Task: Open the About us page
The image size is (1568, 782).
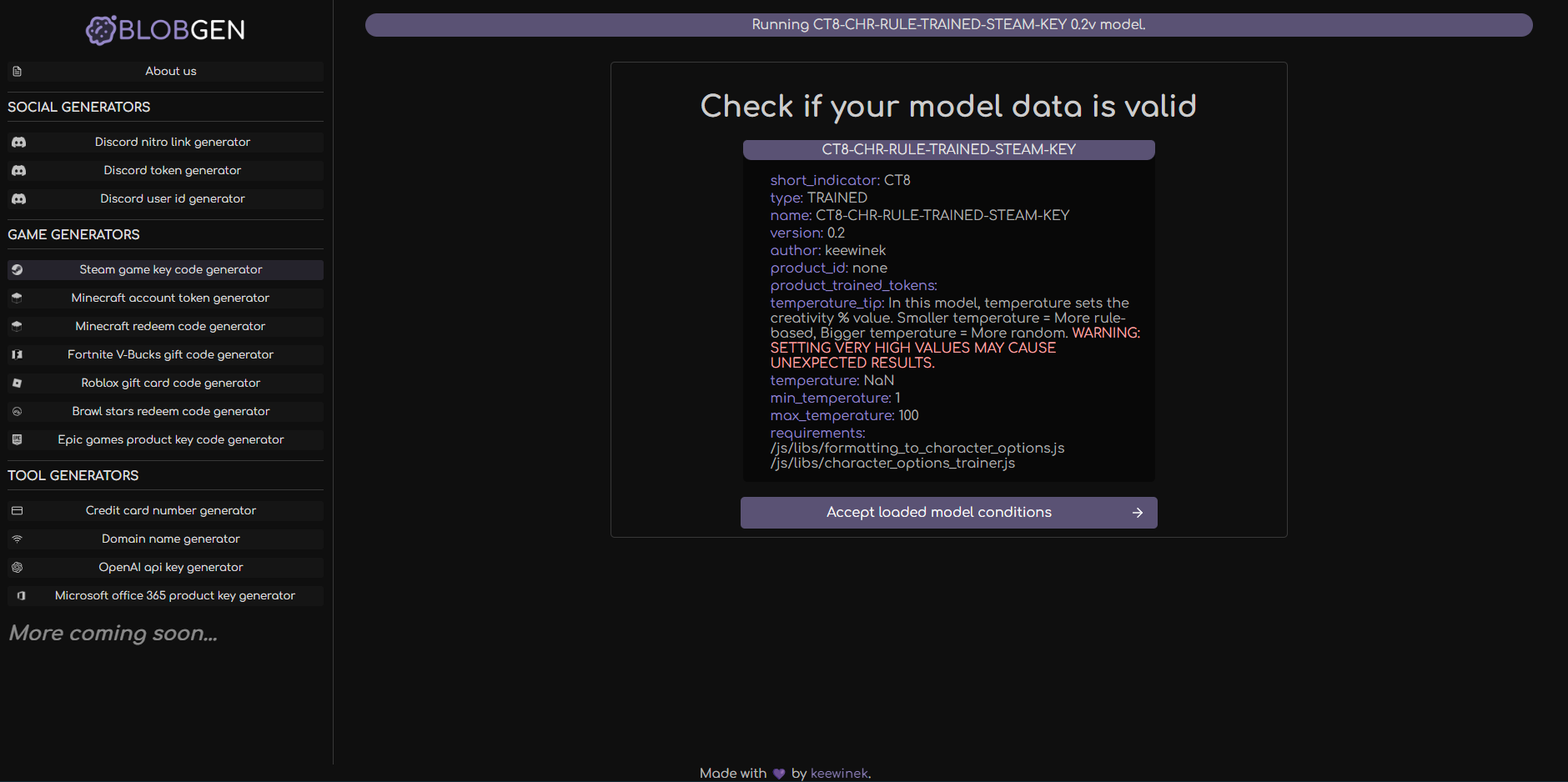Action: pyautogui.click(x=171, y=72)
